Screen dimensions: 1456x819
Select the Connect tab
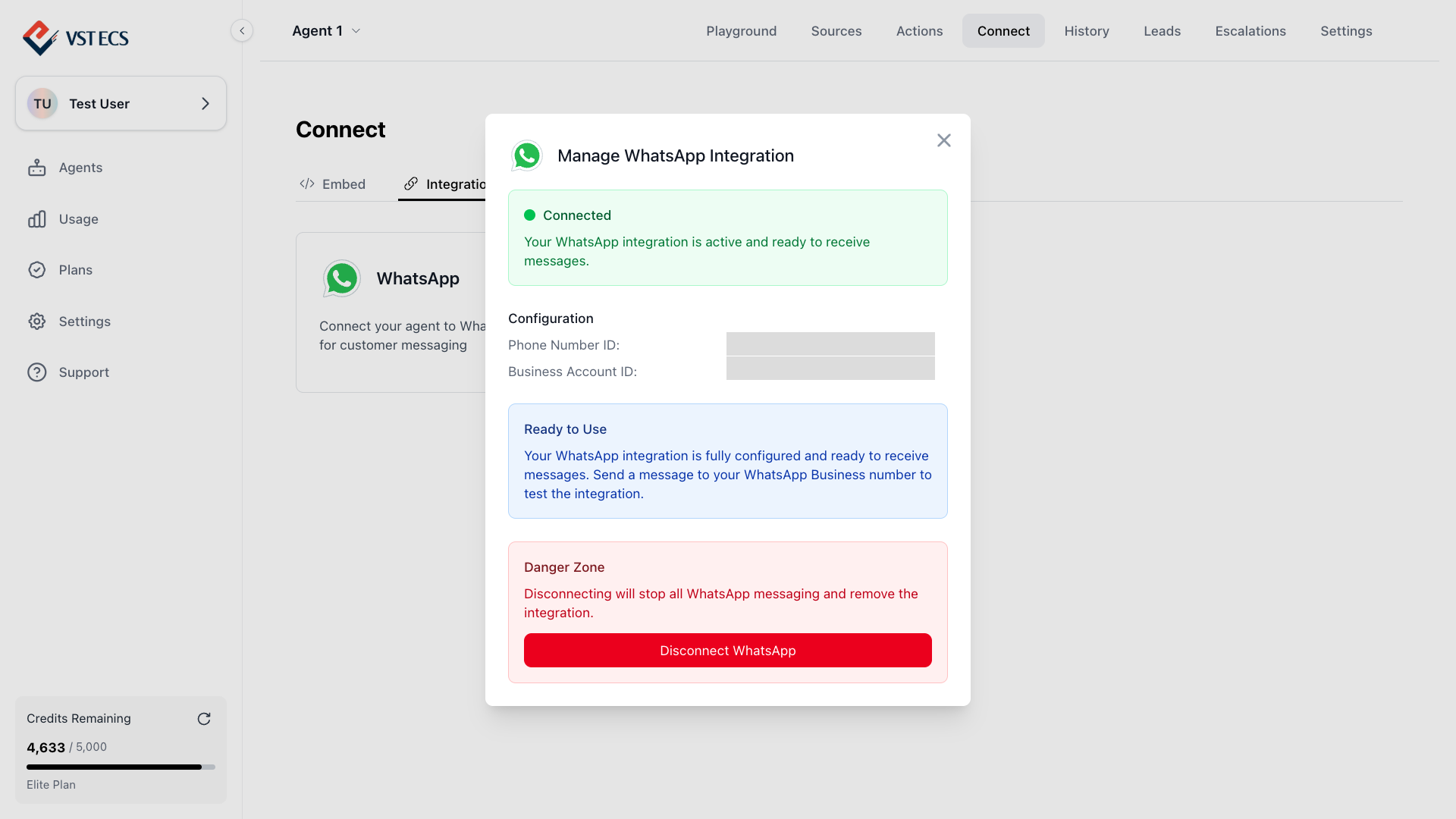[1003, 31]
